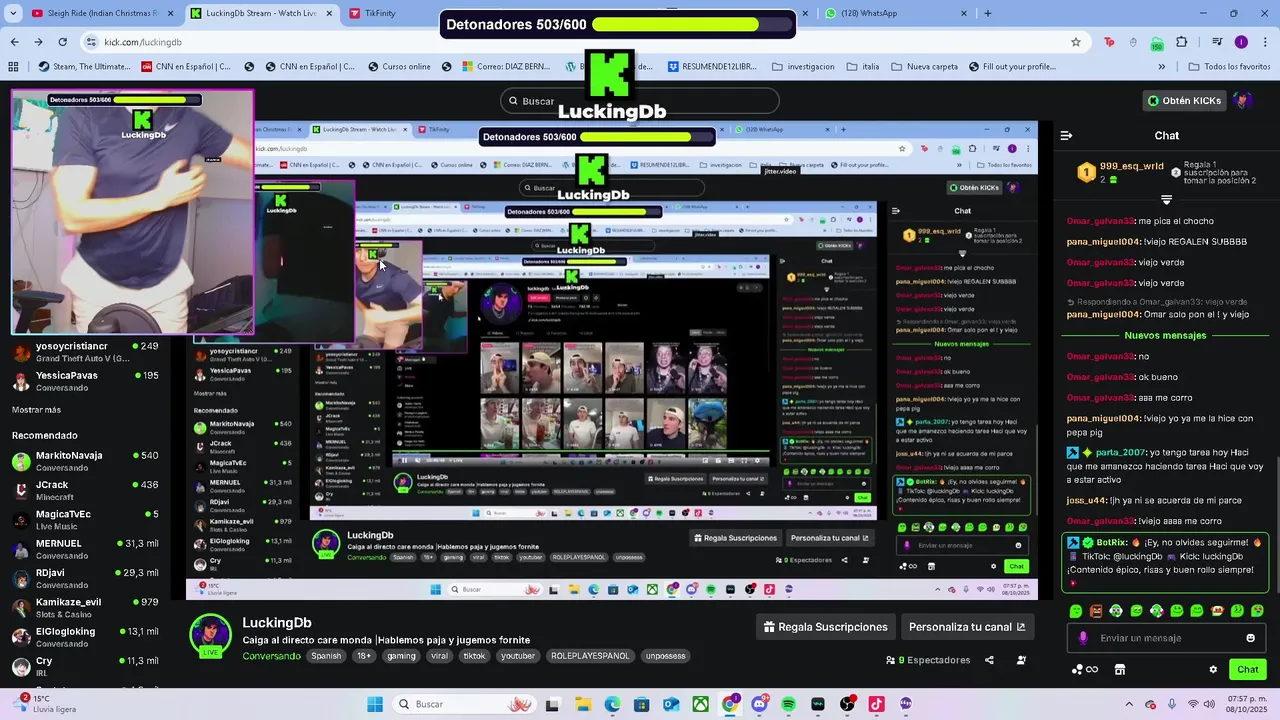Screen dimensions: 1280x720
Task: Open Spotify from the taskbar
Action: pos(788,704)
